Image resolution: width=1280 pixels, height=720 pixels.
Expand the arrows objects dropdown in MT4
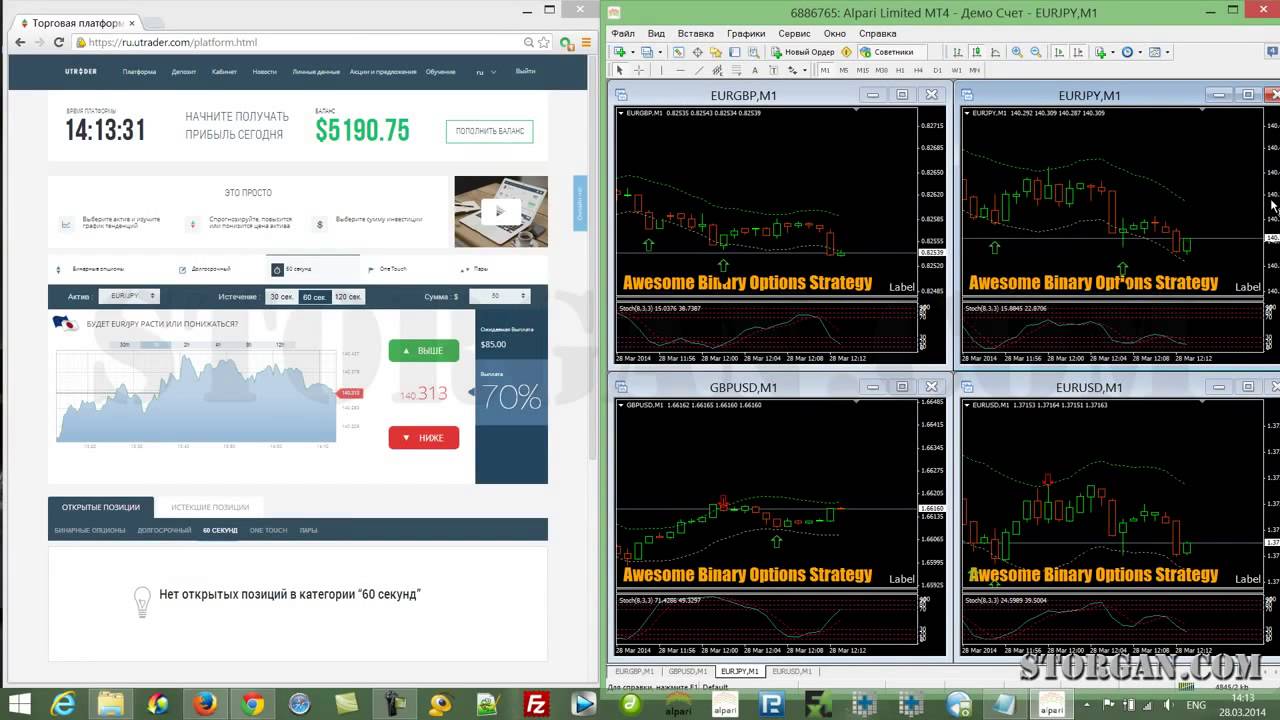[x=805, y=70]
